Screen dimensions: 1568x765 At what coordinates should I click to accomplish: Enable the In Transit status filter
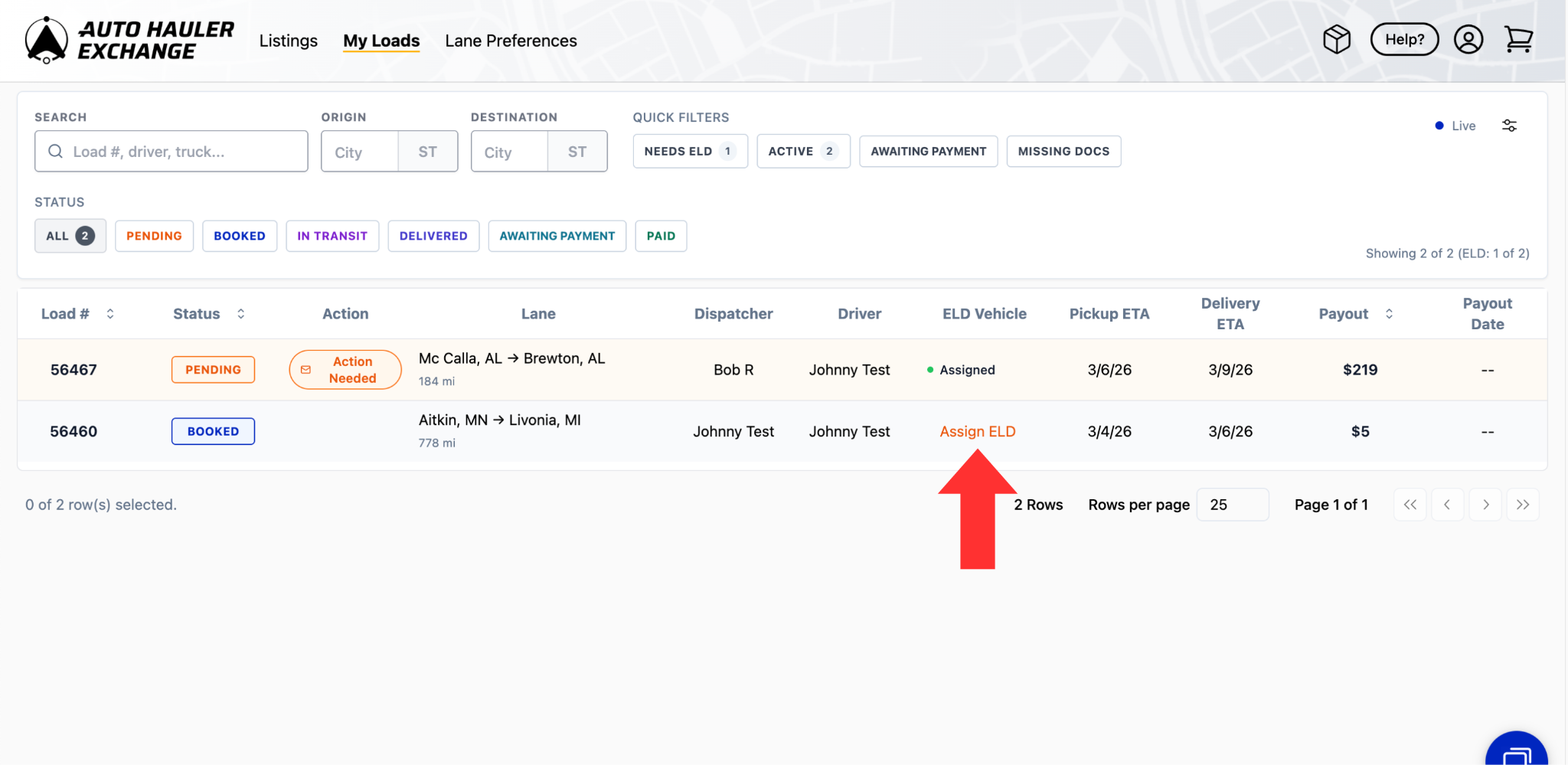[x=332, y=236]
